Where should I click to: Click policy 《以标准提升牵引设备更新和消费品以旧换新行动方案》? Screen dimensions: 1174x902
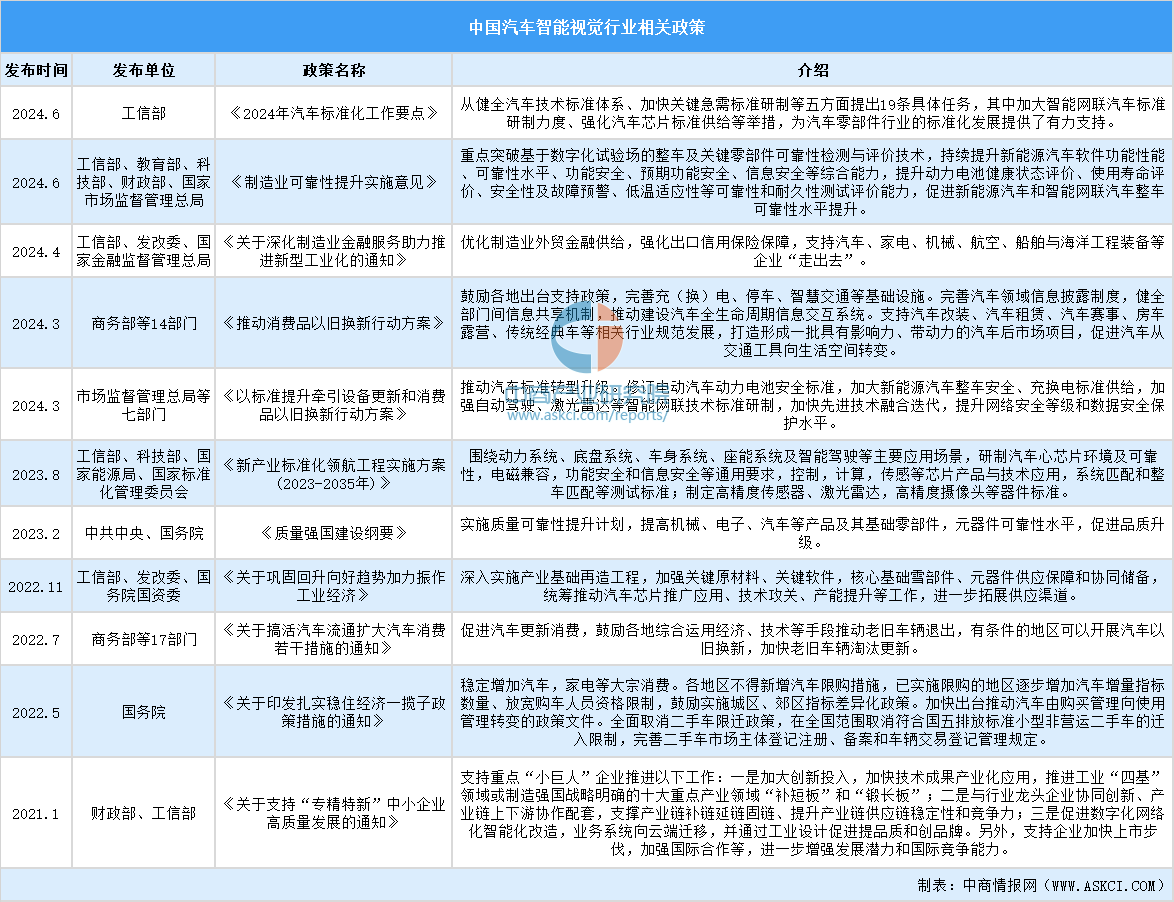(334, 405)
